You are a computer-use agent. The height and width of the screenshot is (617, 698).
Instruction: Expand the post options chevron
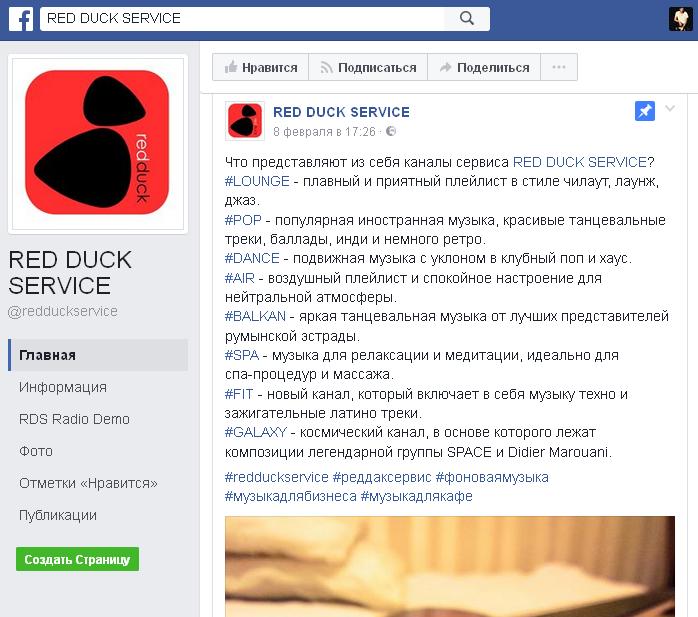[x=670, y=108]
